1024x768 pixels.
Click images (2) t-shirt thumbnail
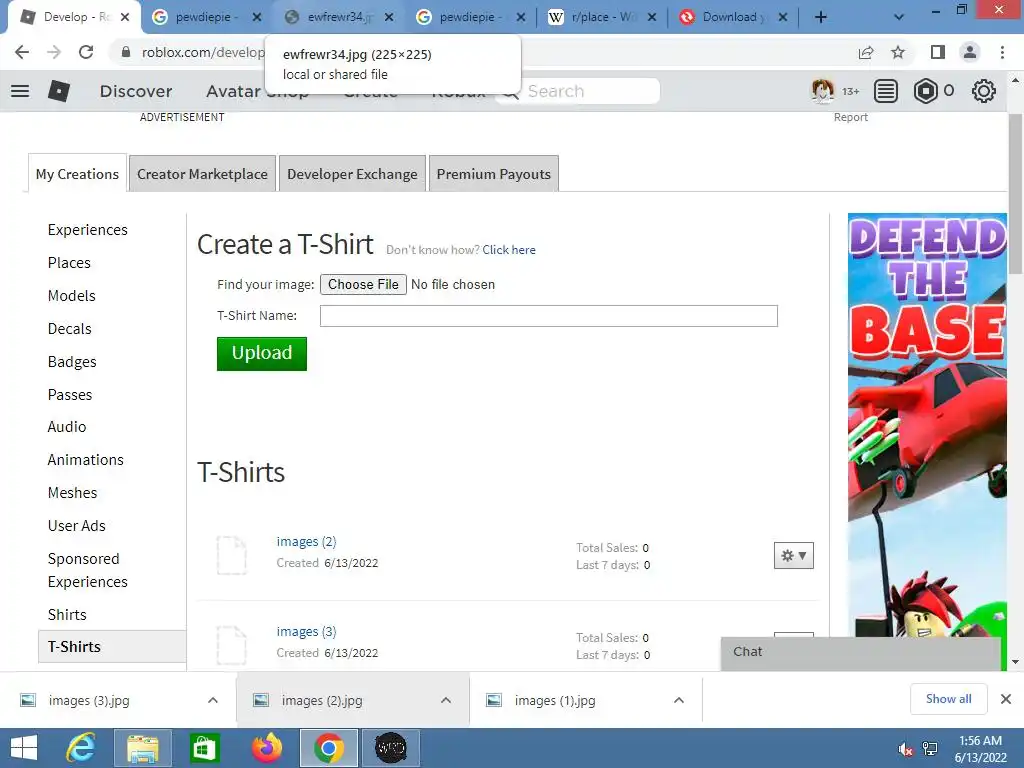tap(232, 555)
